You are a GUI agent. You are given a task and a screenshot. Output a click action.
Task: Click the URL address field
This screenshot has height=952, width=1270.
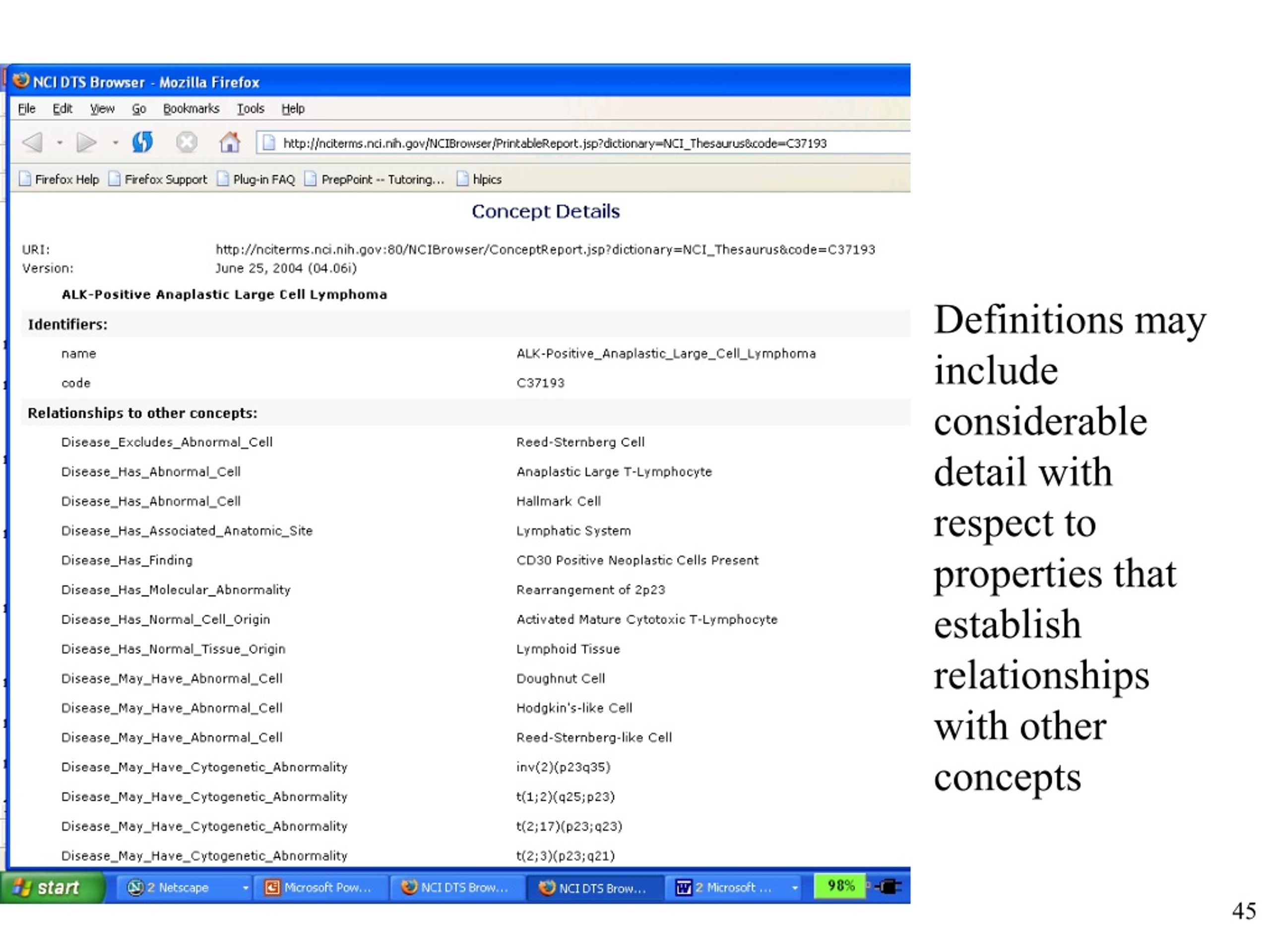583,143
